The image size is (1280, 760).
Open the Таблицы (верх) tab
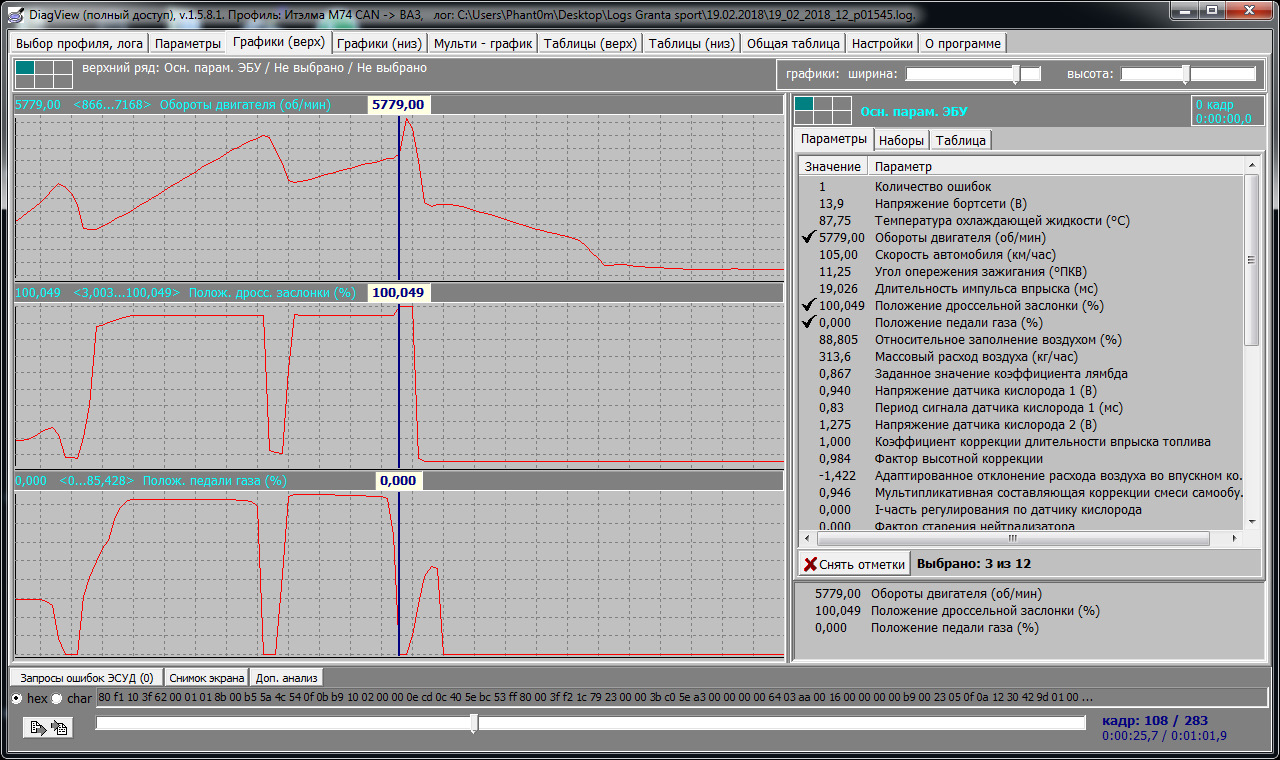coord(590,44)
